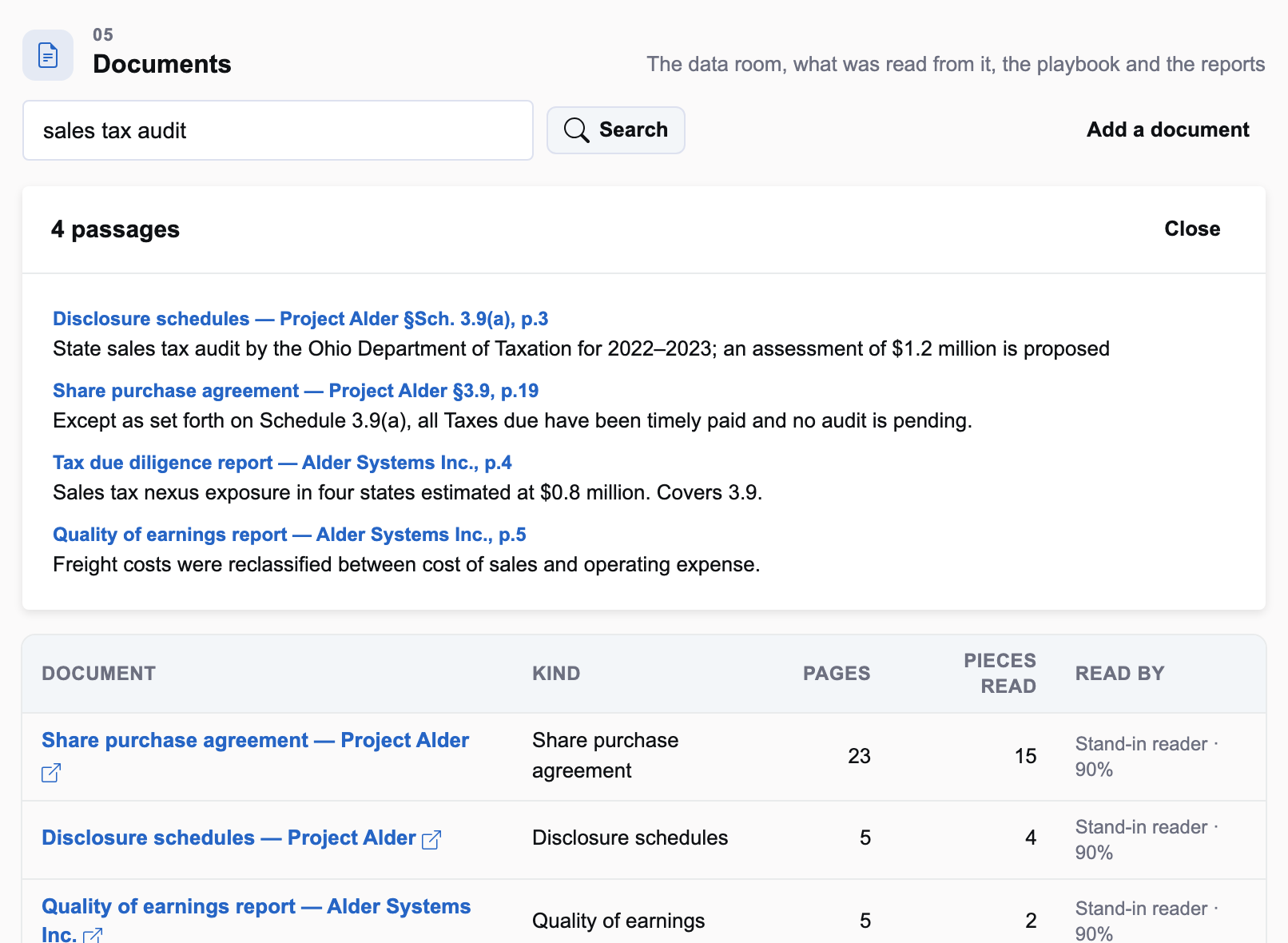Click pages value 23 for Share purchase agreement
The image size is (1288, 943).
pos(859,756)
